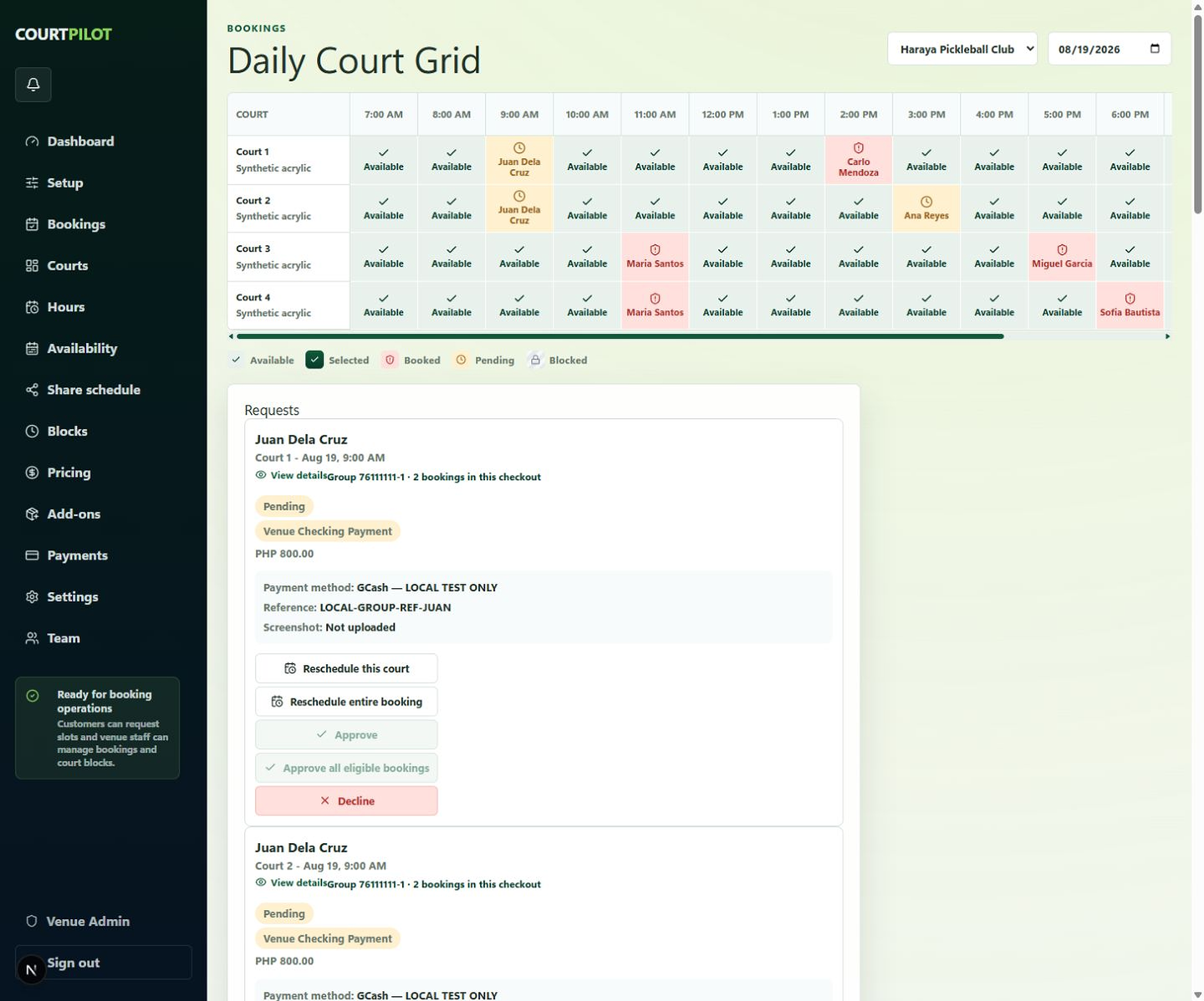The height and width of the screenshot is (1001, 1204).
Task: Click the first Venue Checking Payment badge
Action: tap(328, 531)
